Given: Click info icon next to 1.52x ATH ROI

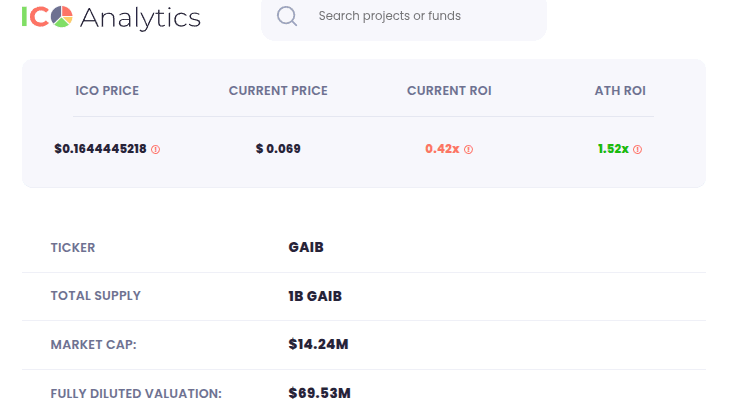Looking at the screenshot, I should tap(638, 149).
